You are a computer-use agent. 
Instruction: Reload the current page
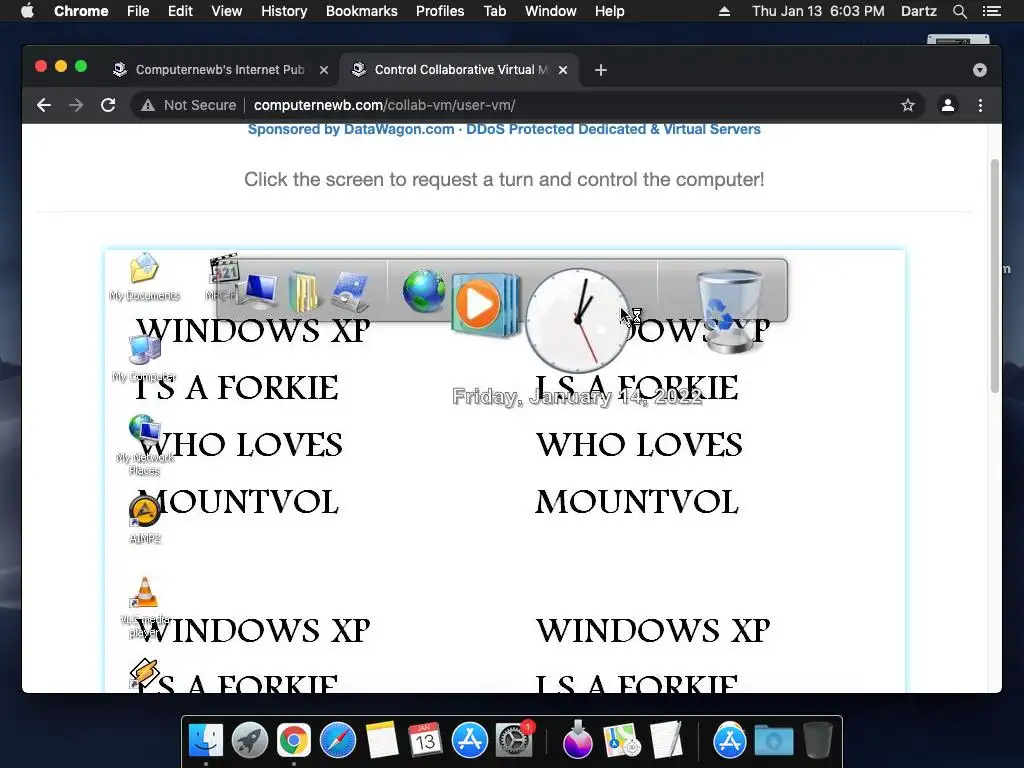point(108,105)
